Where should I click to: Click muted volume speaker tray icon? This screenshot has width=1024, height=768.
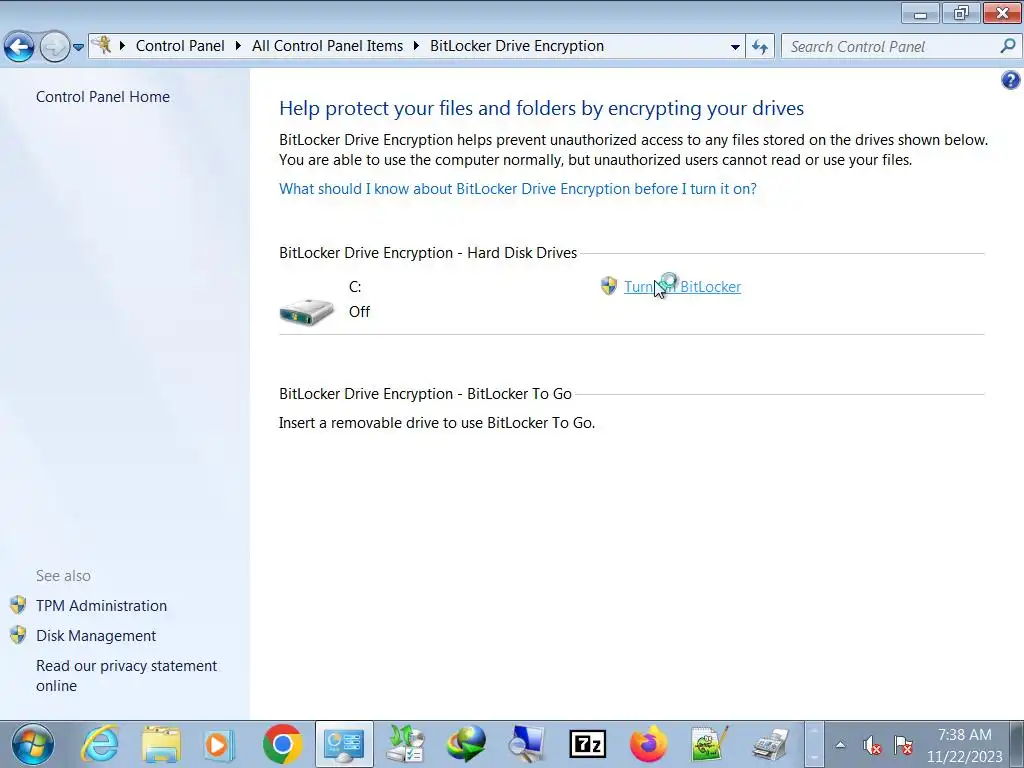tap(871, 744)
